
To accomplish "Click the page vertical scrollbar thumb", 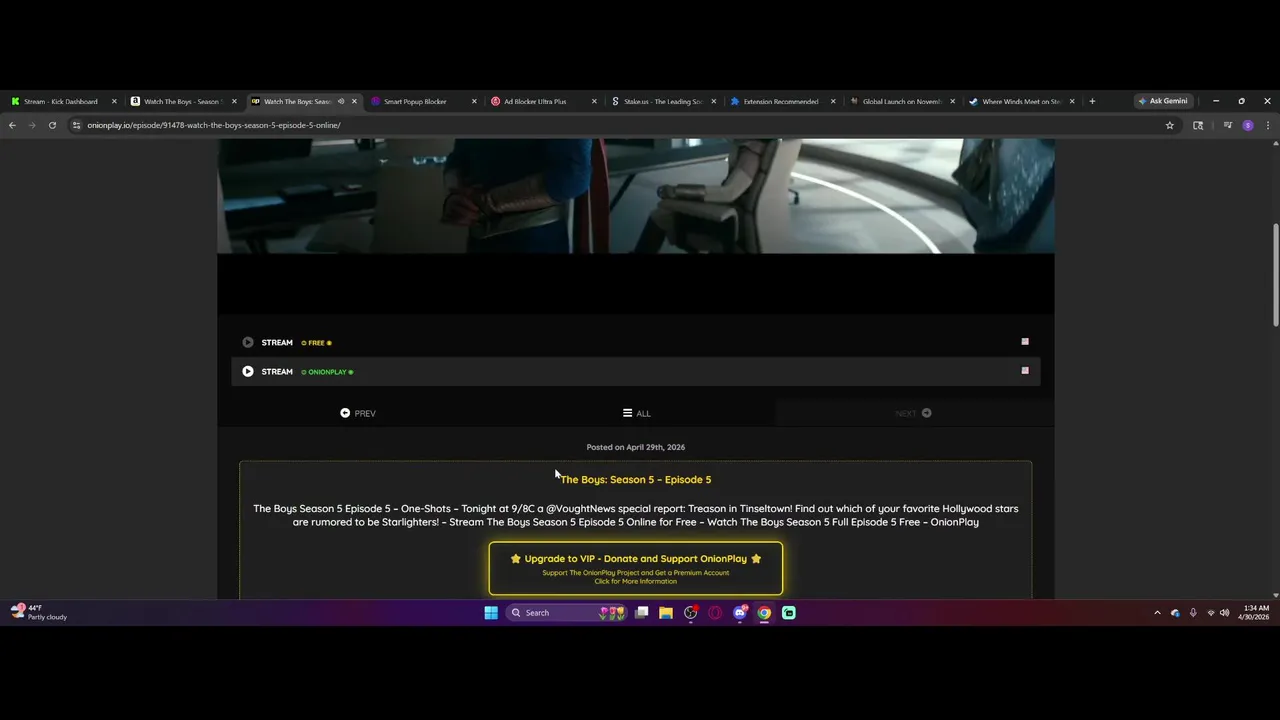I will pos(1275,275).
